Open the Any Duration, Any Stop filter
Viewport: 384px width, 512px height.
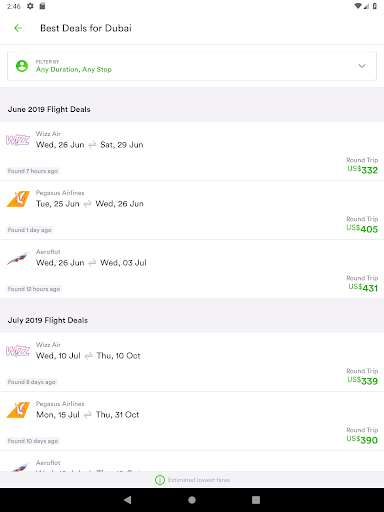click(x=192, y=66)
